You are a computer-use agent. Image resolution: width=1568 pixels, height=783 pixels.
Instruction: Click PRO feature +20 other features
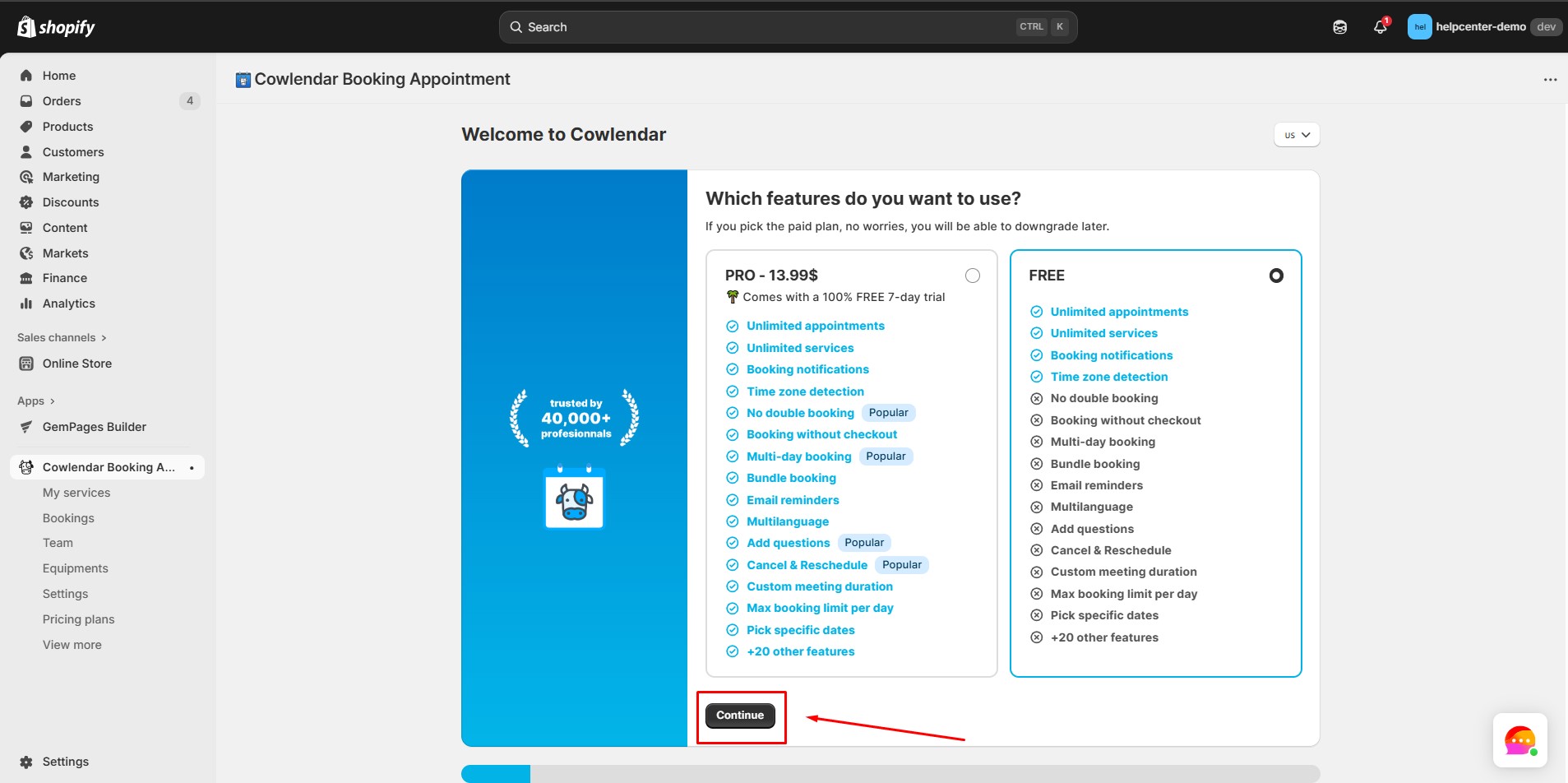tap(801, 651)
